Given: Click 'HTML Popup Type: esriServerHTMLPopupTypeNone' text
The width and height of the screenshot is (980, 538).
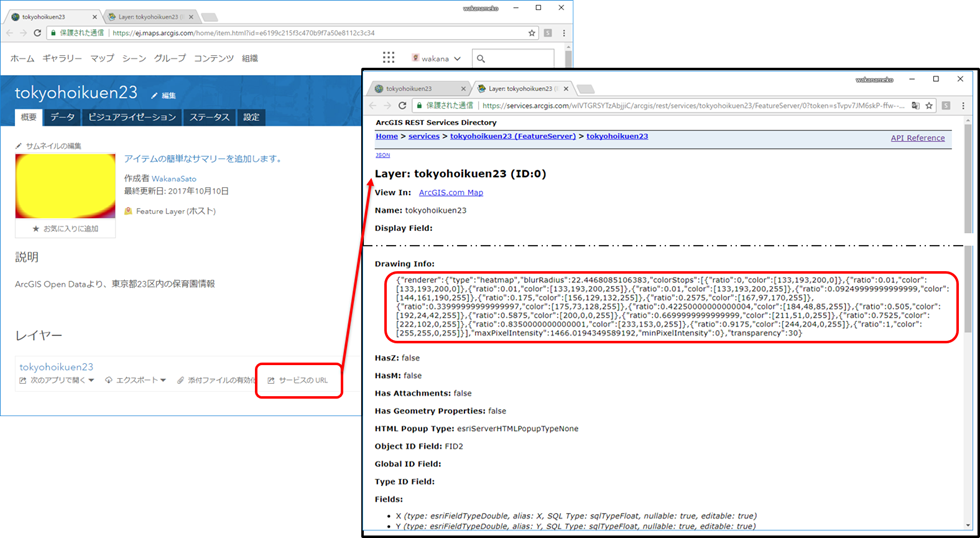Looking at the screenshot, I should point(476,429).
